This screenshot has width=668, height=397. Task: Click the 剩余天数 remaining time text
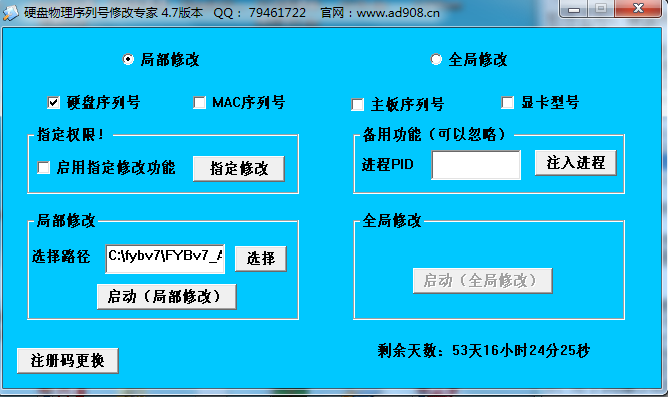[484, 351]
